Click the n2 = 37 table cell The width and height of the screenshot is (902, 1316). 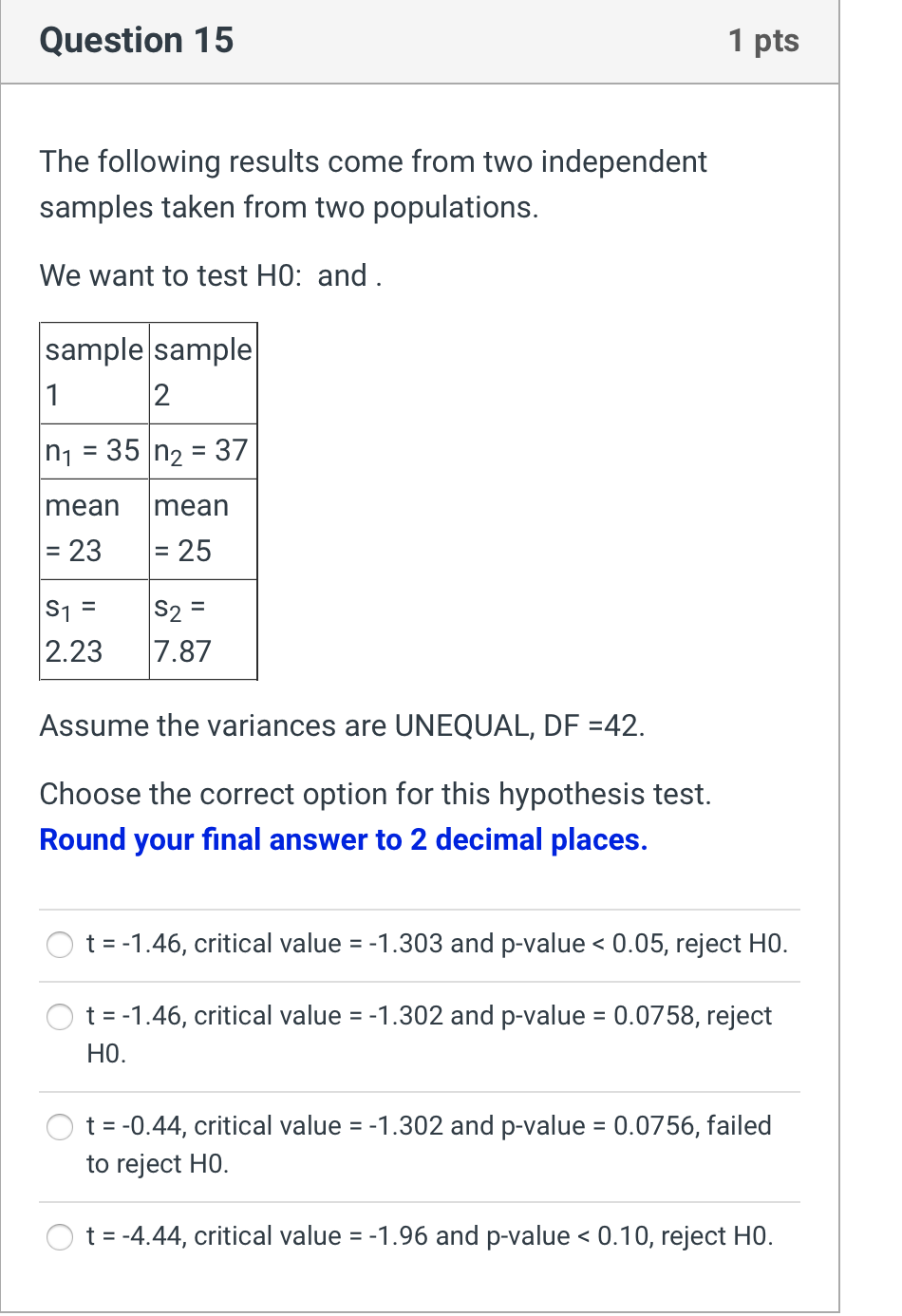point(201,451)
